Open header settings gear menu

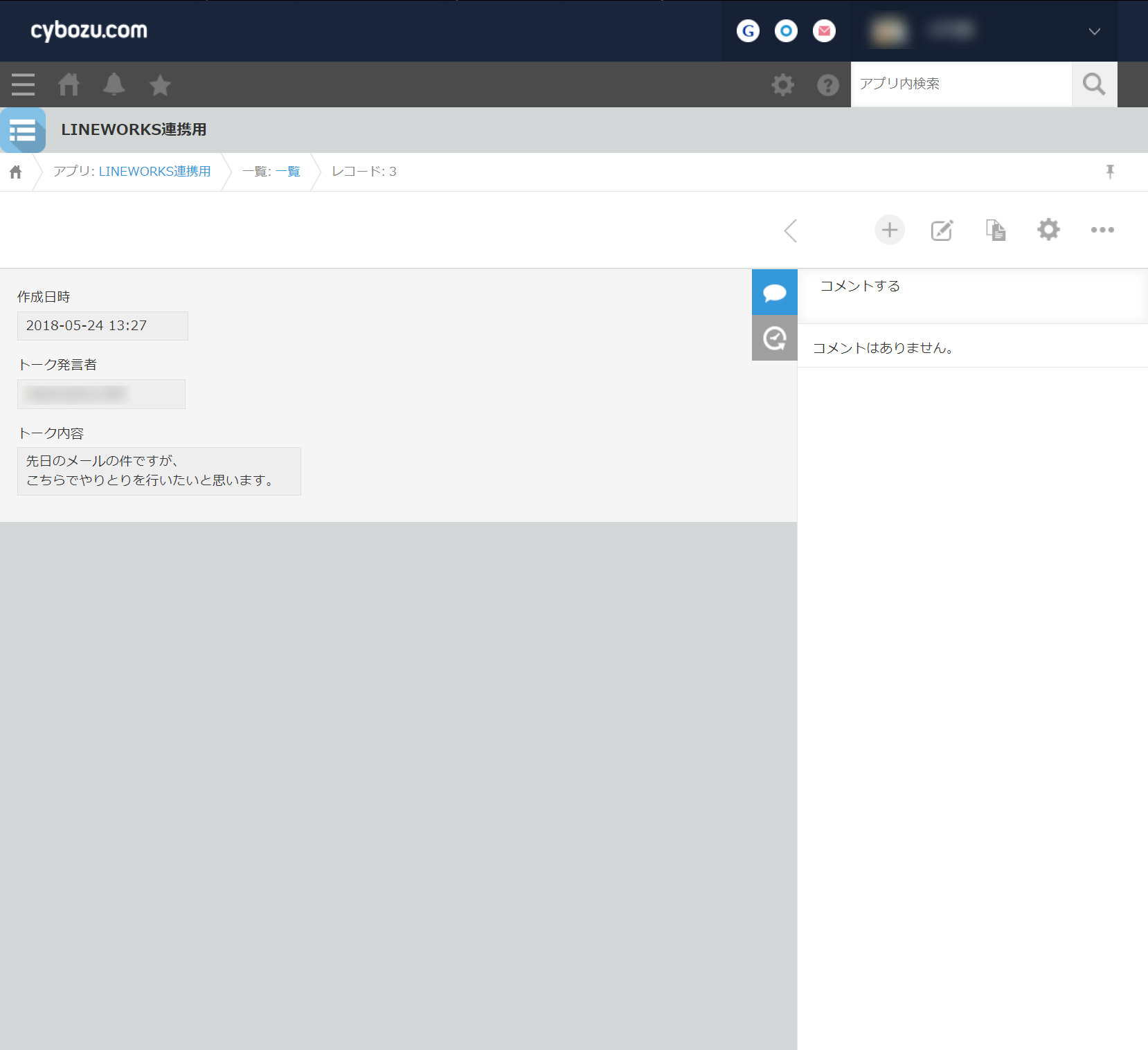pyautogui.click(x=782, y=84)
